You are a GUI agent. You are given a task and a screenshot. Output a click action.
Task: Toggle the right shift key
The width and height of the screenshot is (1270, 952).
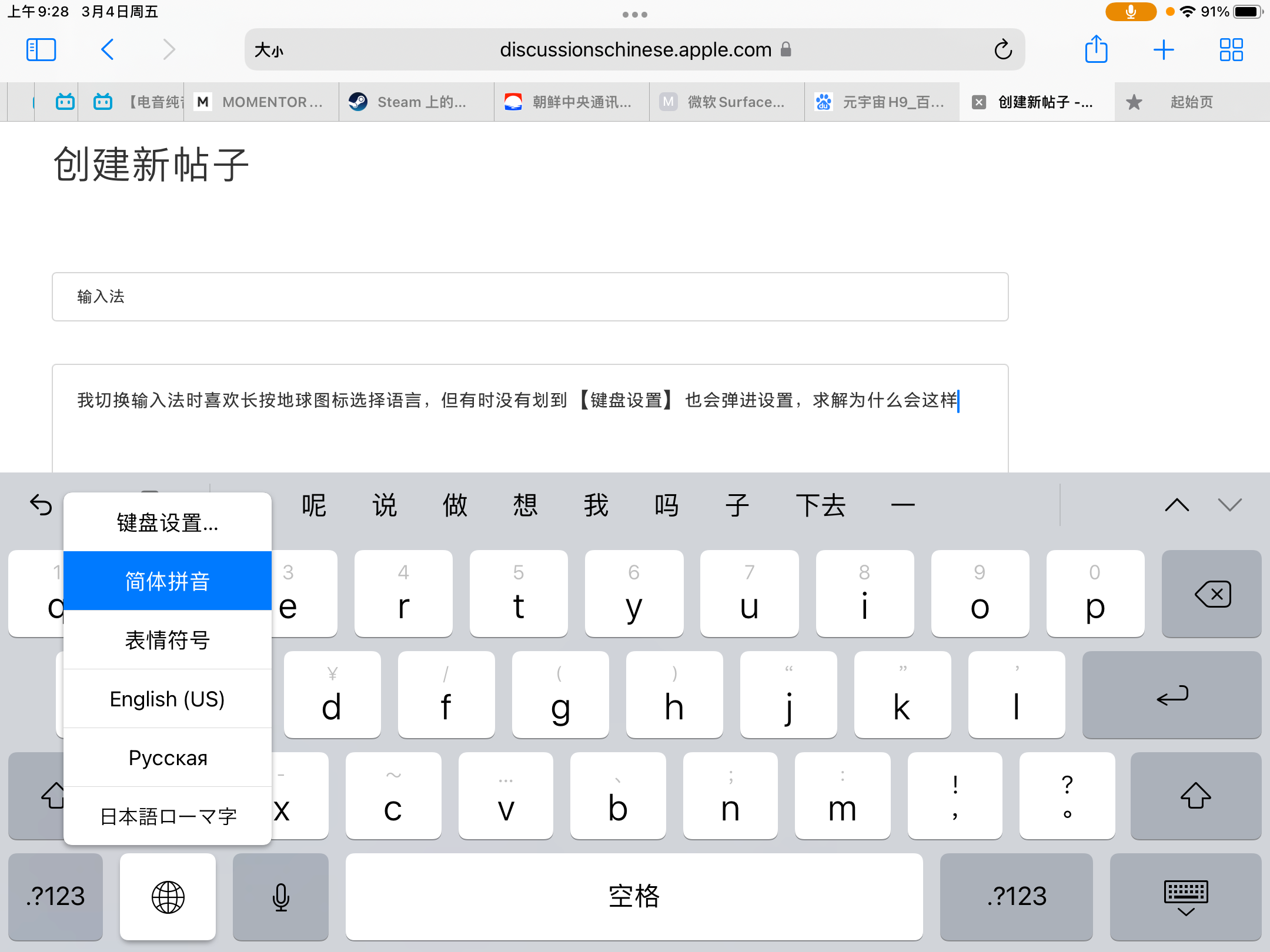(x=1195, y=796)
